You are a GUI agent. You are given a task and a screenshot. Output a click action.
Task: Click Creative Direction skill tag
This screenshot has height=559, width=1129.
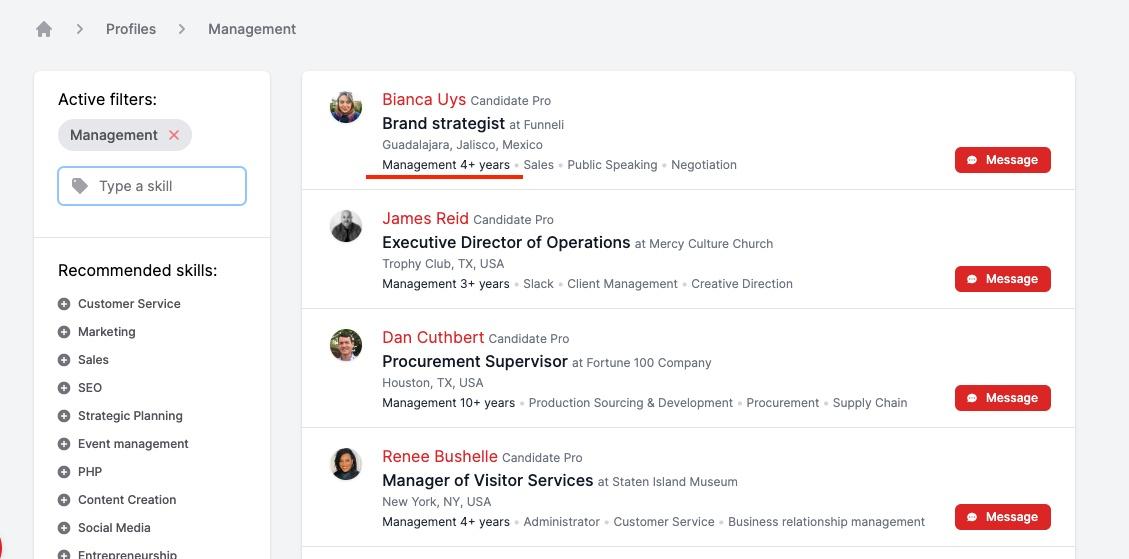[742, 284]
